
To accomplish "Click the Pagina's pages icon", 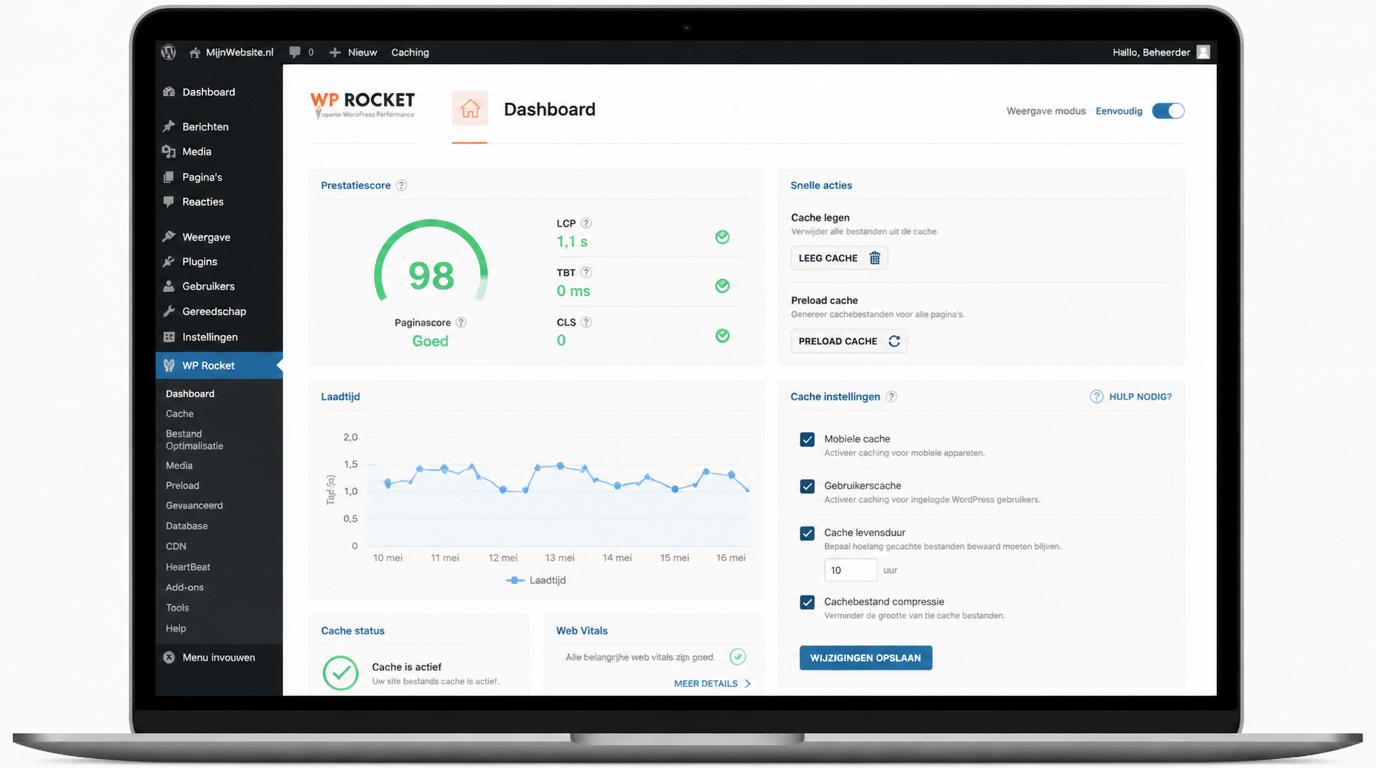I will pyautogui.click(x=169, y=177).
